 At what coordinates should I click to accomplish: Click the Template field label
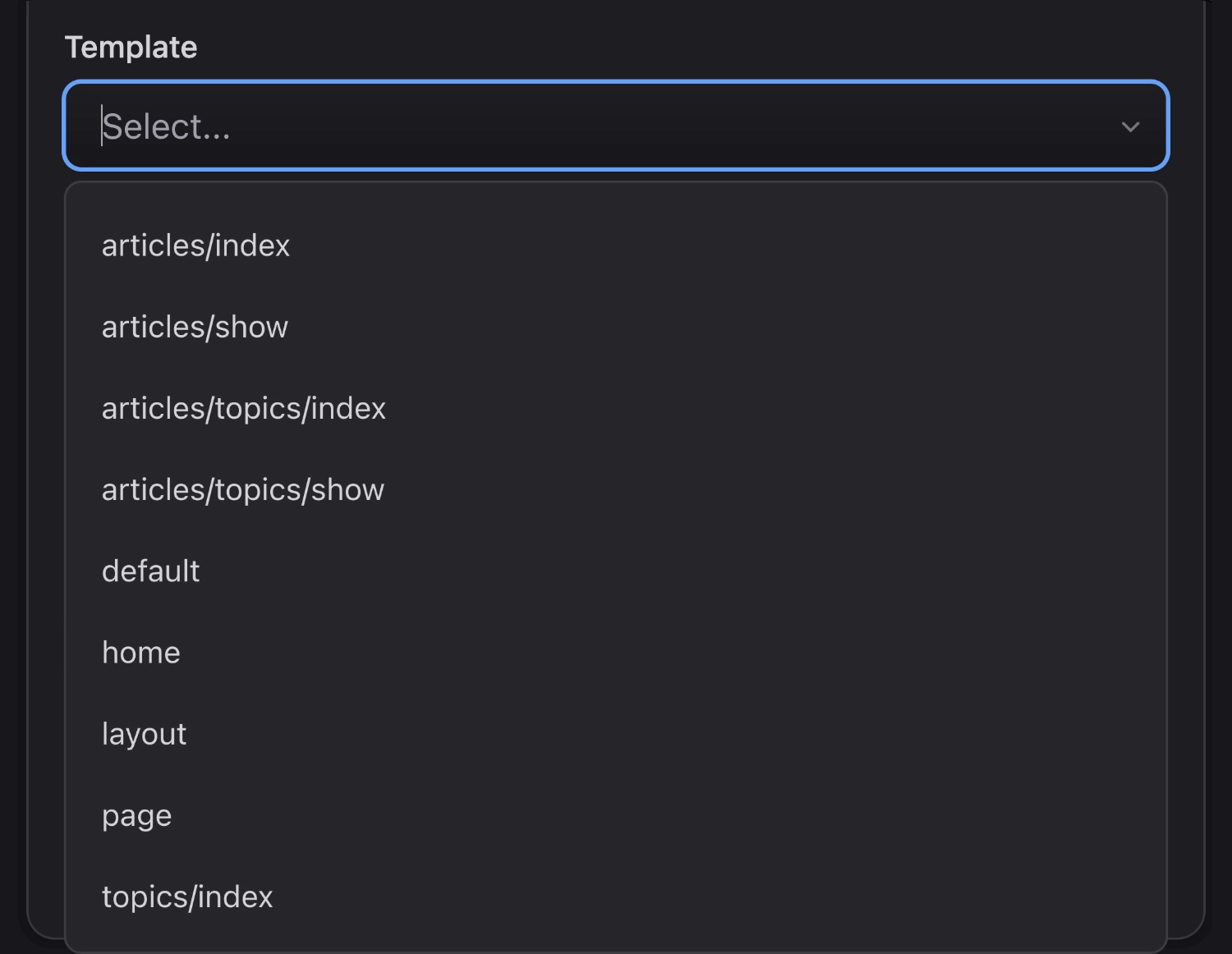pyautogui.click(x=132, y=47)
